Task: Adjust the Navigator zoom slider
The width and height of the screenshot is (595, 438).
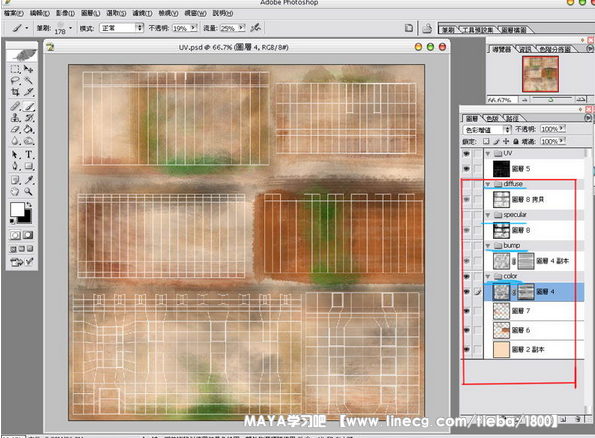Action: [x=551, y=99]
